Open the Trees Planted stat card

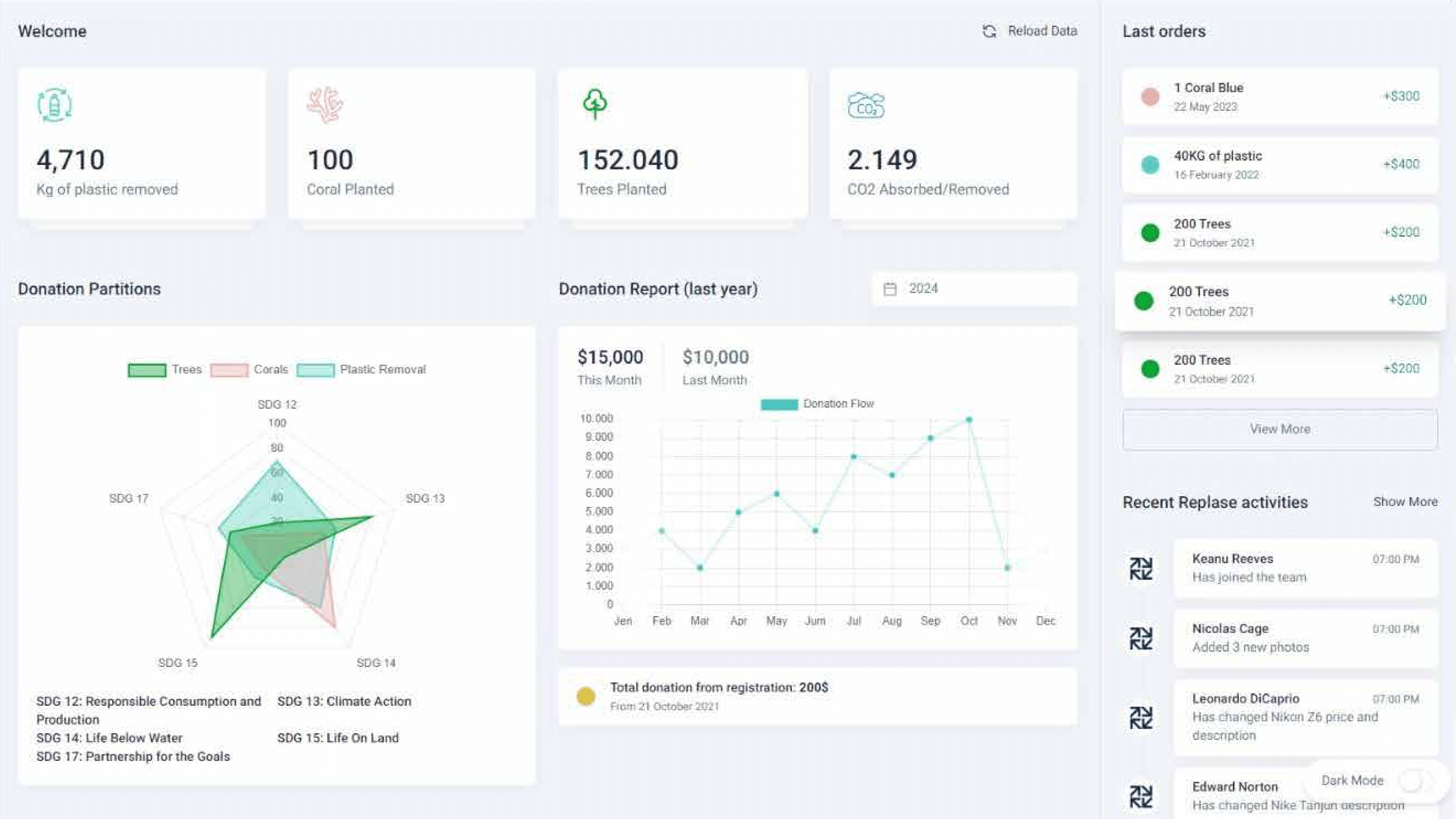pyautogui.click(x=683, y=144)
